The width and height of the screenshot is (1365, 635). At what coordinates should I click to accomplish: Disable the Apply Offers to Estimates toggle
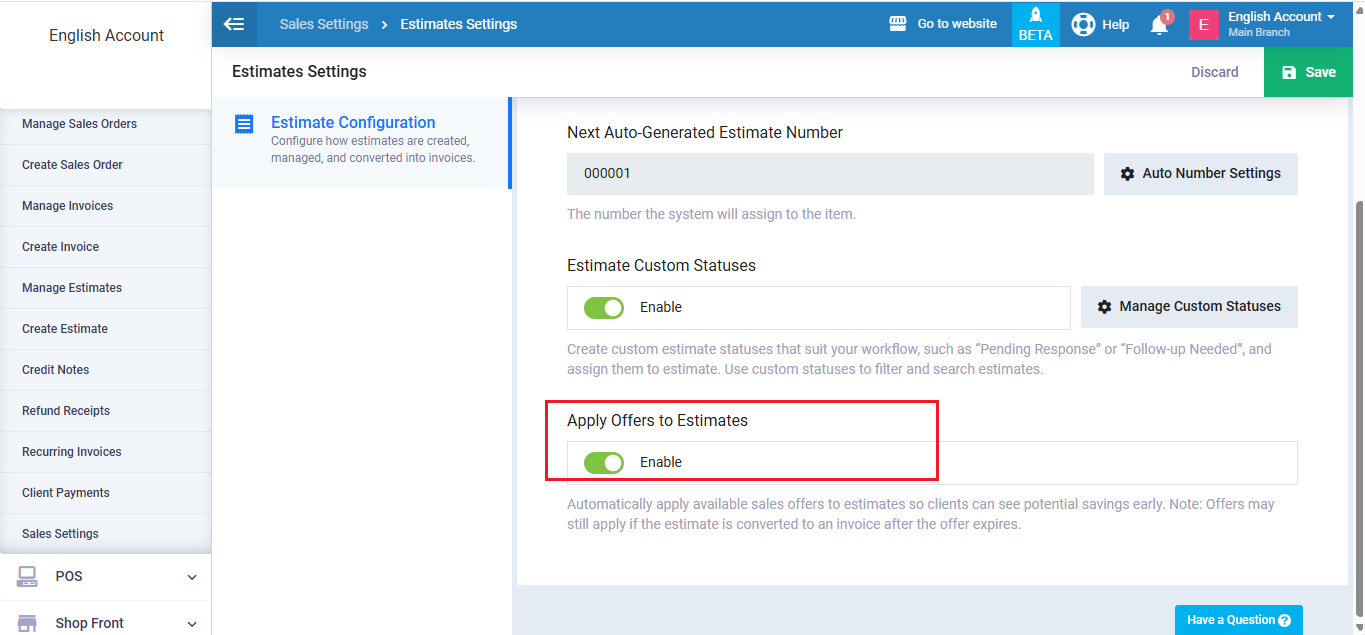(604, 462)
